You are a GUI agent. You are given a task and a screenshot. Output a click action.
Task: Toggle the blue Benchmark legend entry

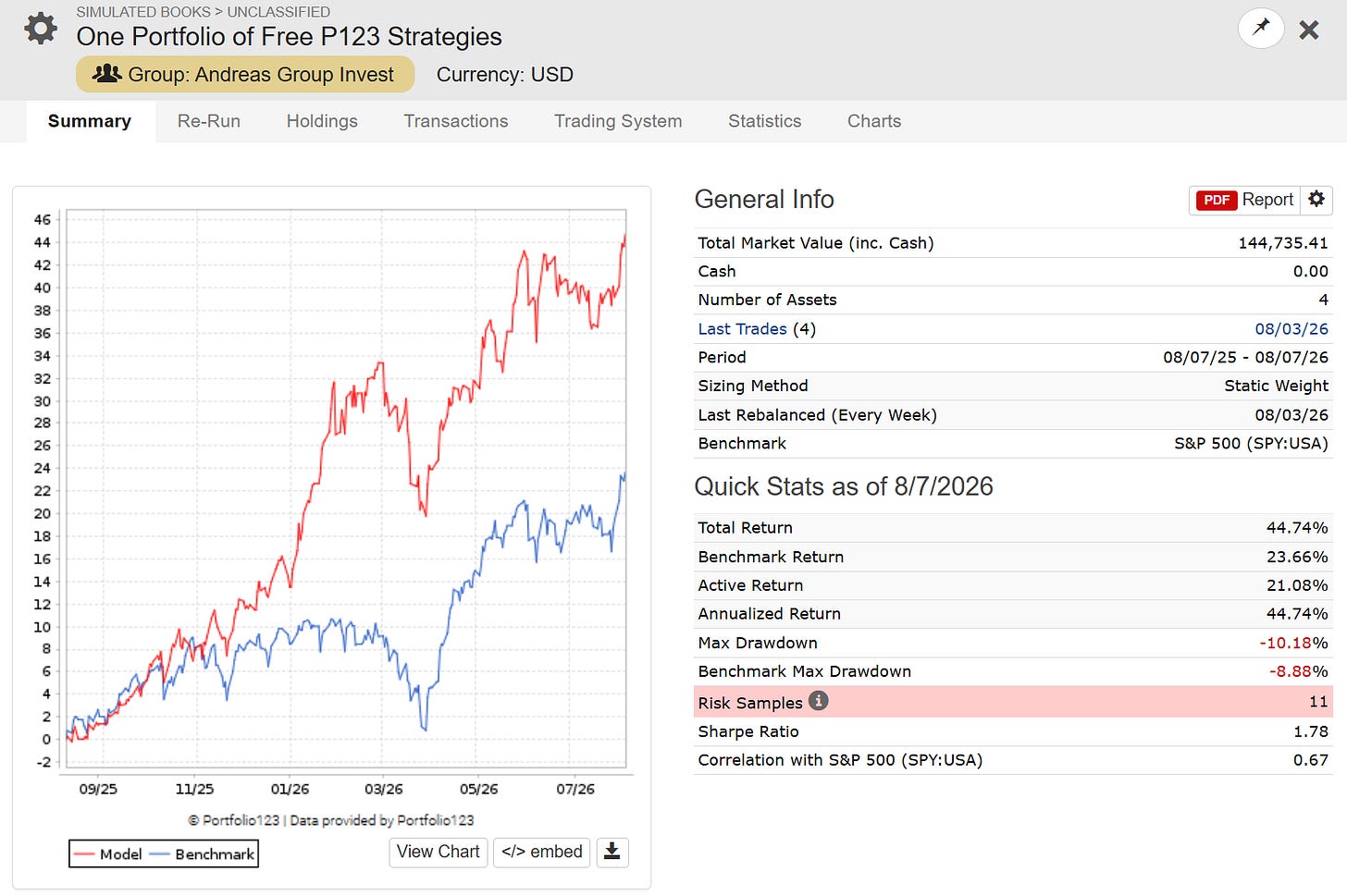click(203, 853)
